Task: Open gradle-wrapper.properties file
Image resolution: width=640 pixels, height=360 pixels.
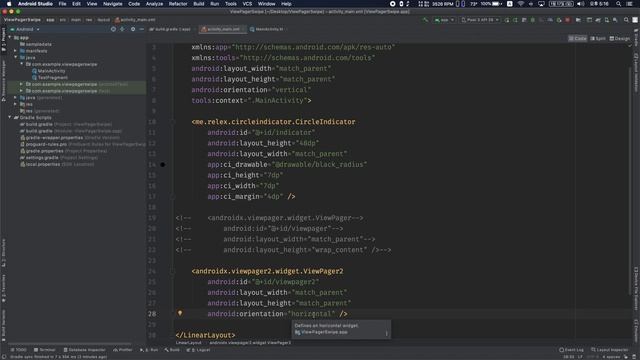Action: click(70, 138)
